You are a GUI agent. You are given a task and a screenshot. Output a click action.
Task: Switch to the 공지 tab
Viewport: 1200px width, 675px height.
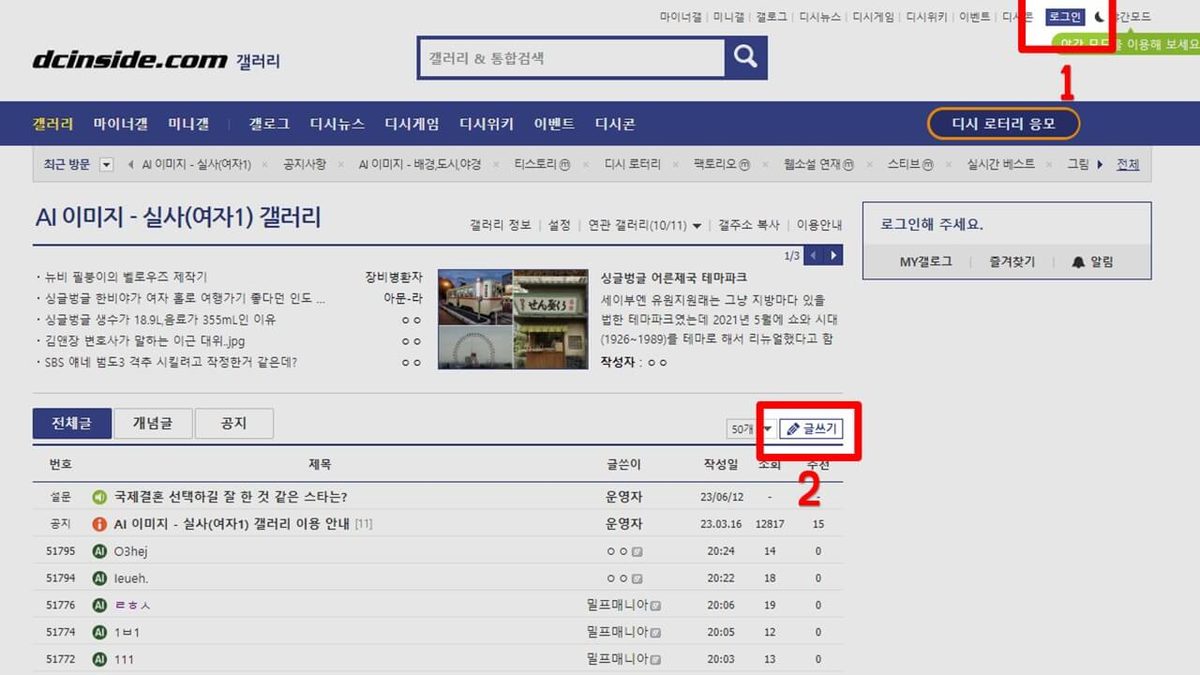coord(233,423)
